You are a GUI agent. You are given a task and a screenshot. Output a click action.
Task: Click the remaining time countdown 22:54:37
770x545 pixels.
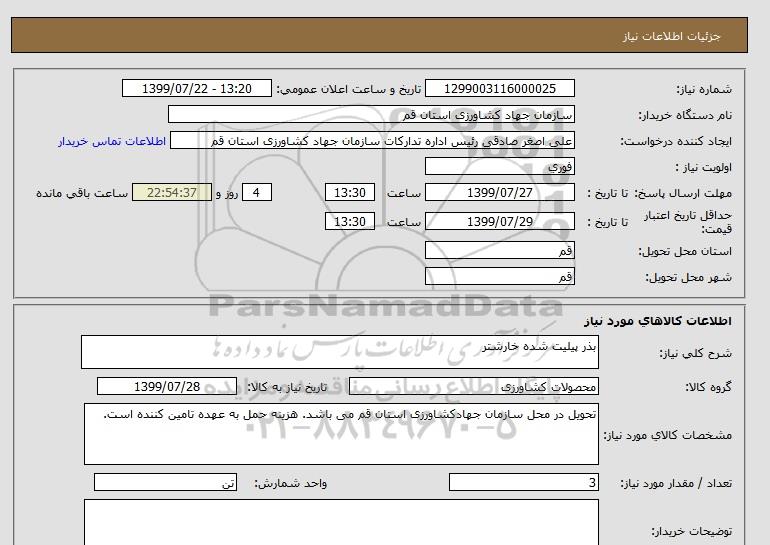pyautogui.click(x=172, y=192)
